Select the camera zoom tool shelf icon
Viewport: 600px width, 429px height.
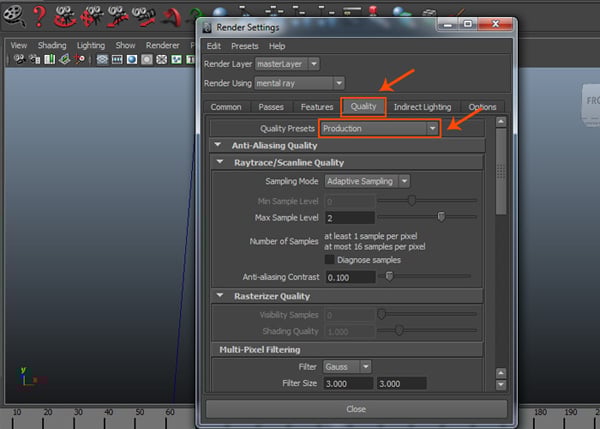[143, 17]
